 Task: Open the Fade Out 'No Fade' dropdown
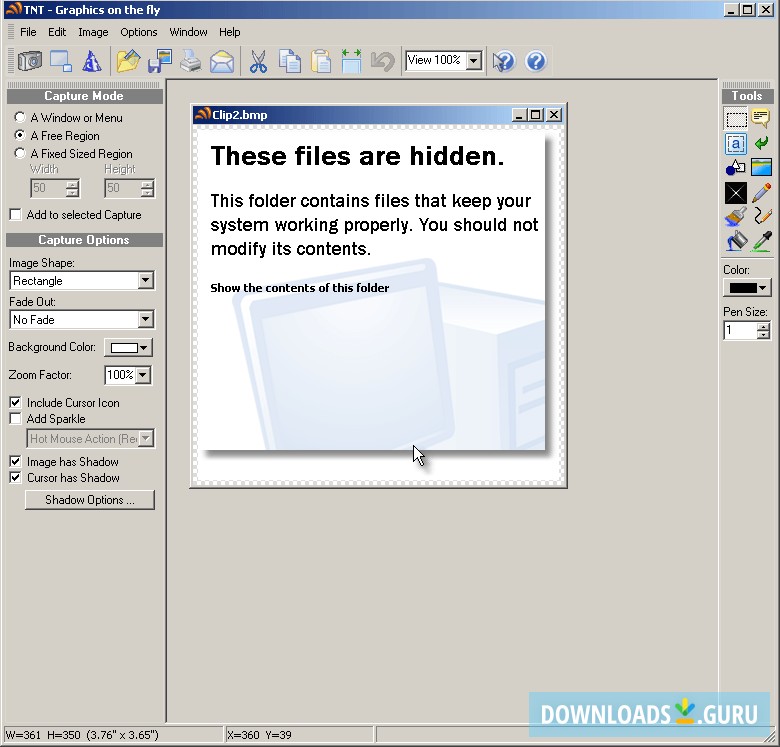145,319
